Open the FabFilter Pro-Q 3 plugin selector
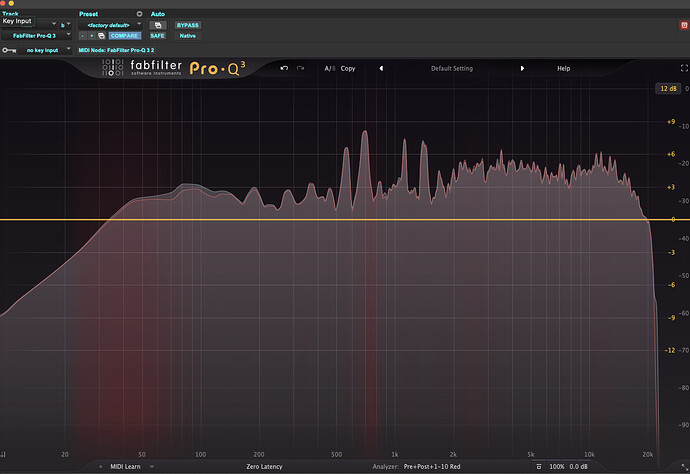690x474 pixels. click(36, 36)
